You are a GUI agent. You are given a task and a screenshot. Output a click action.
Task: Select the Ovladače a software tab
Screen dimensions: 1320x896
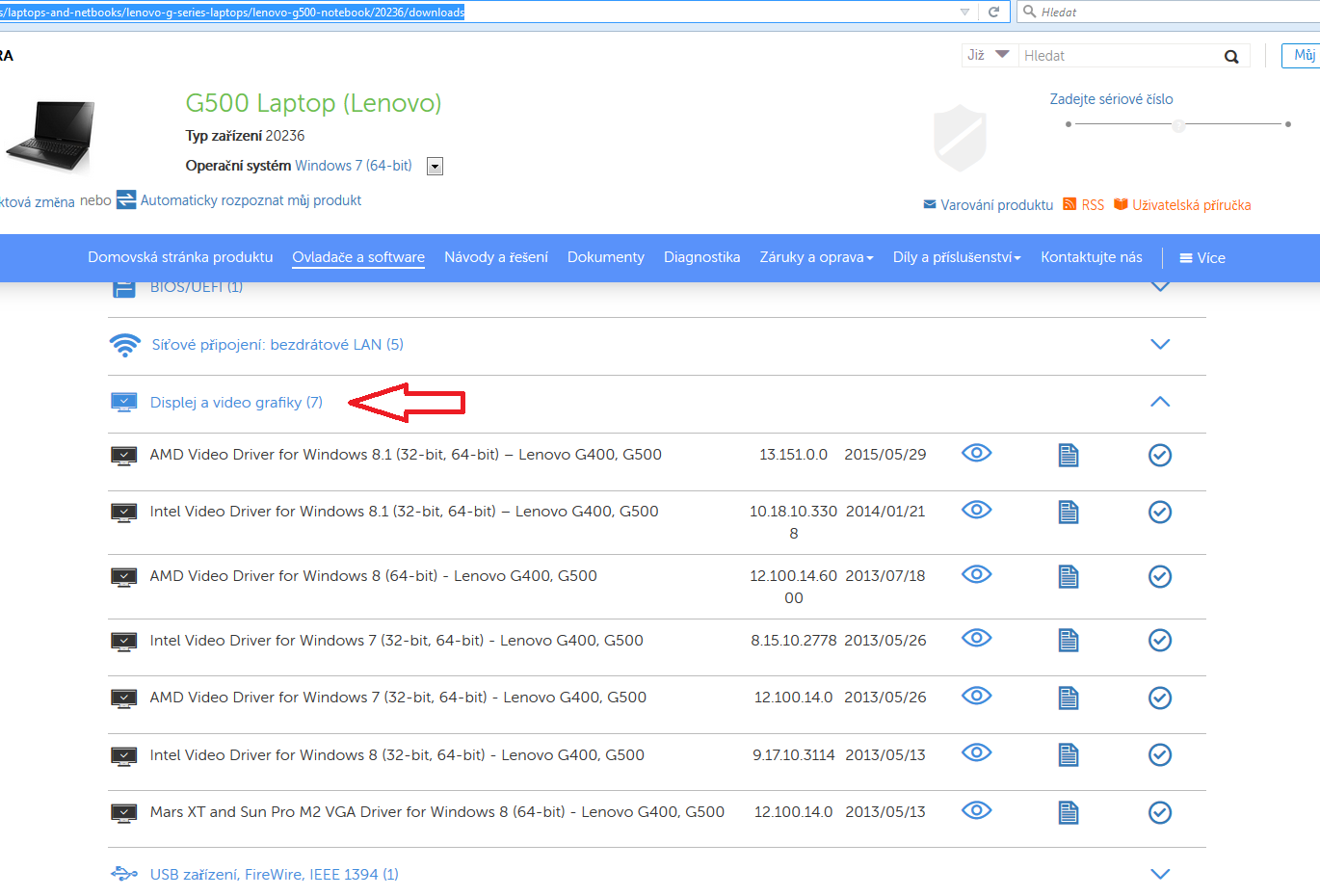[x=358, y=257]
